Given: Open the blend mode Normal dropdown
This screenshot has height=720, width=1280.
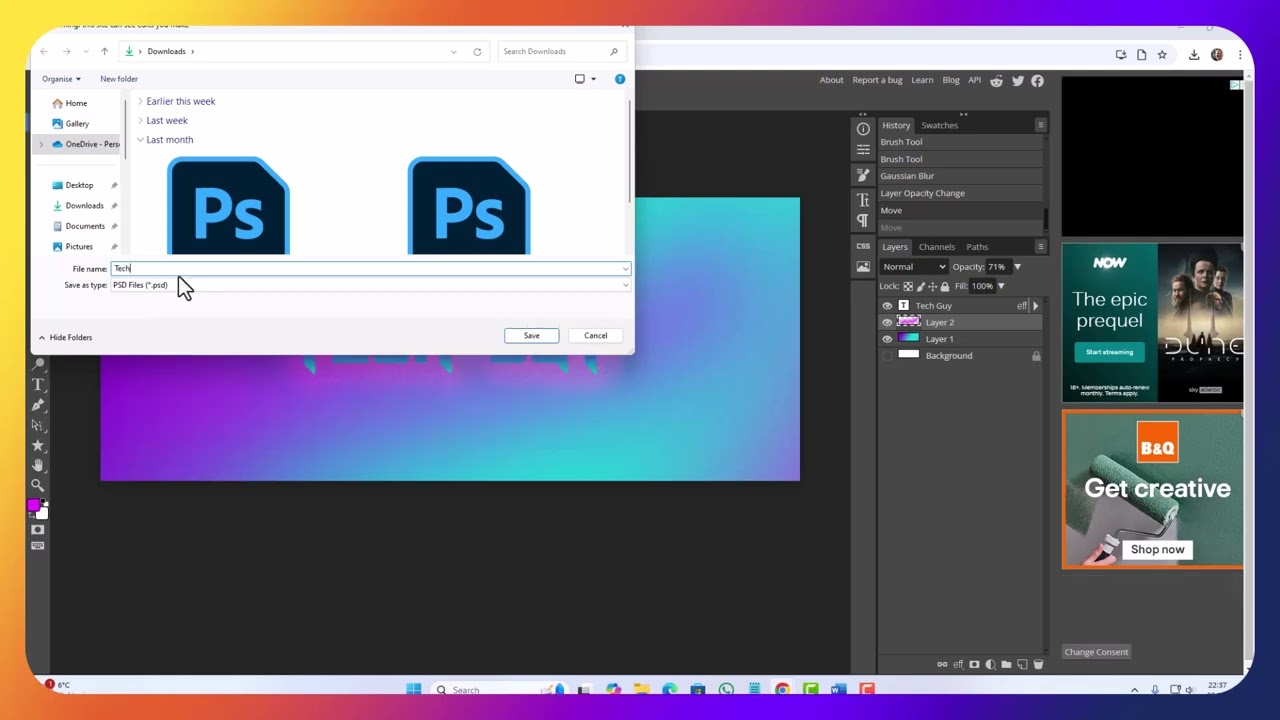Looking at the screenshot, I should (913, 267).
